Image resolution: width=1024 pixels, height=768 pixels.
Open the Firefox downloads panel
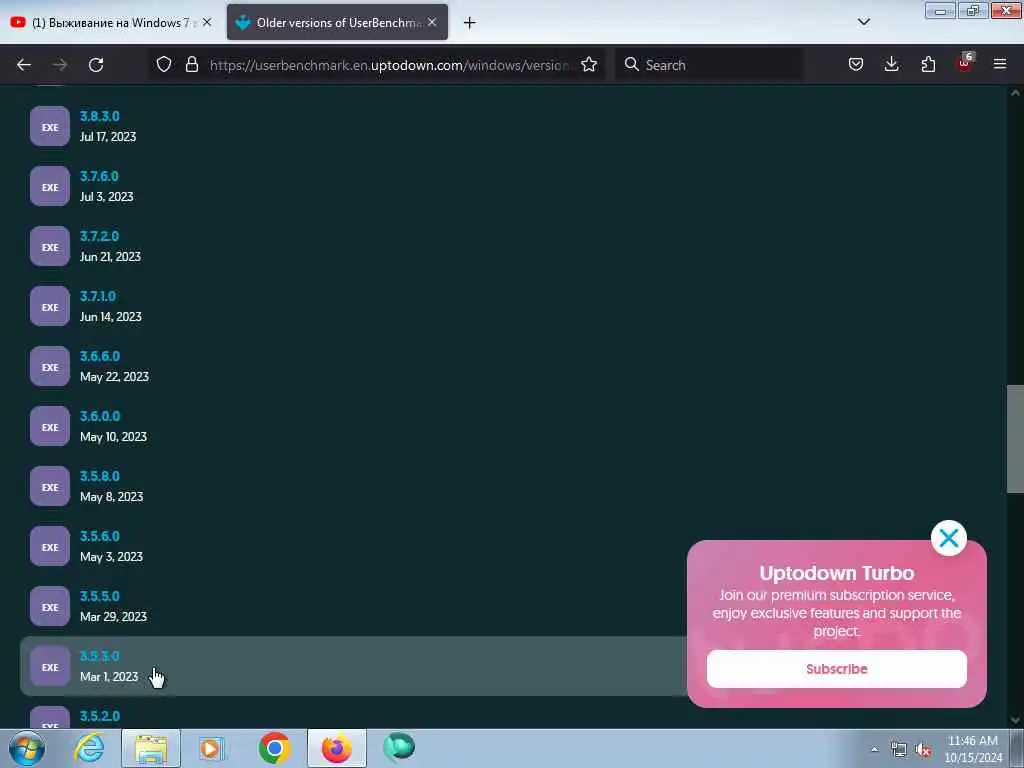tap(891, 64)
